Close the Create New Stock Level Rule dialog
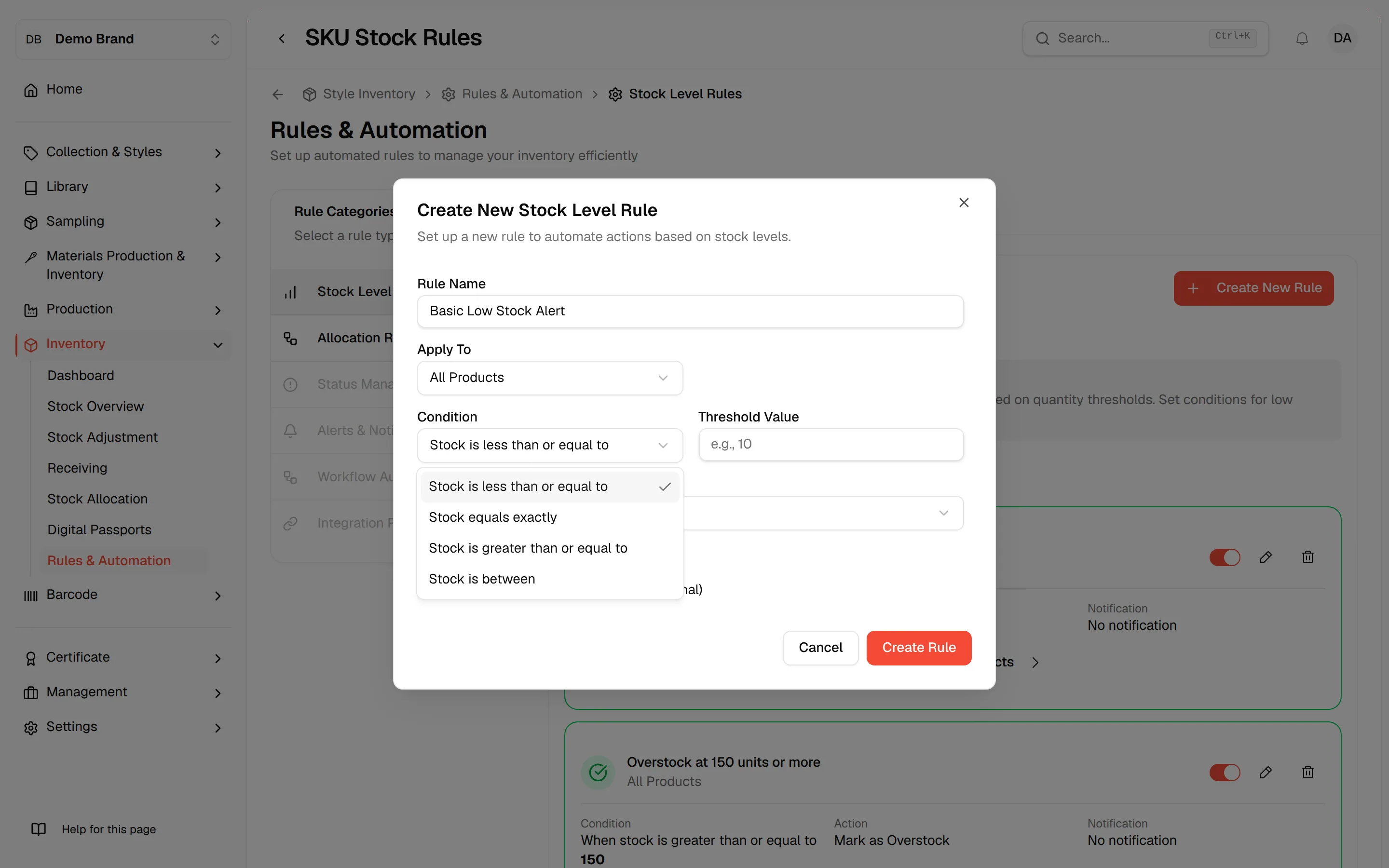Screen dimensions: 1389x868 [x=964, y=203]
